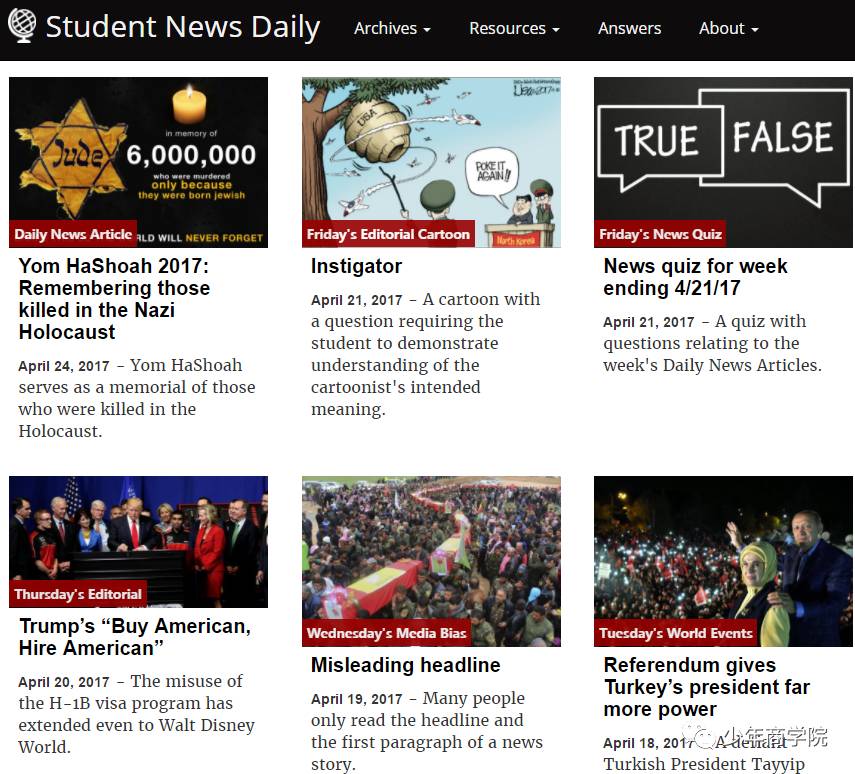The height and width of the screenshot is (774, 855).
Task: Open the Instigator cartoon headline
Action: click(x=356, y=266)
